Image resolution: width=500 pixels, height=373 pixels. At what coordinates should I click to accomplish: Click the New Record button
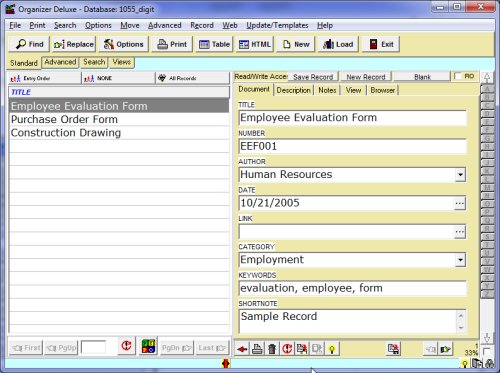pos(366,77)
